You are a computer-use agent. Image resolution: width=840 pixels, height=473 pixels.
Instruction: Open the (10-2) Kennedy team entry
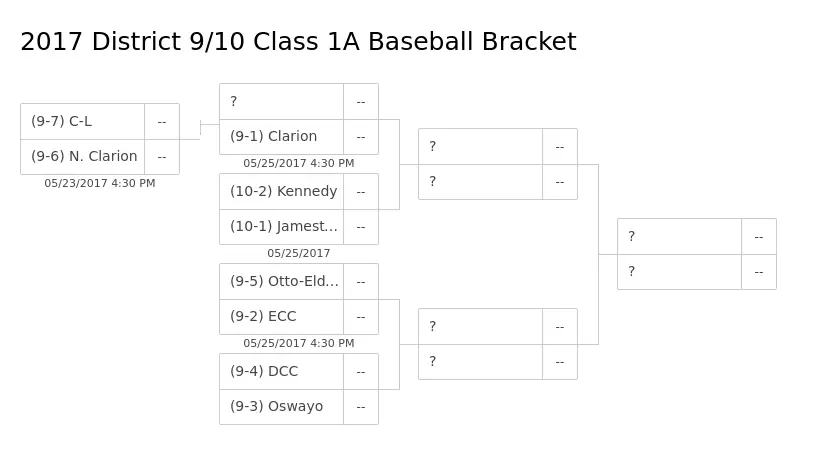(x=283, y=192)
